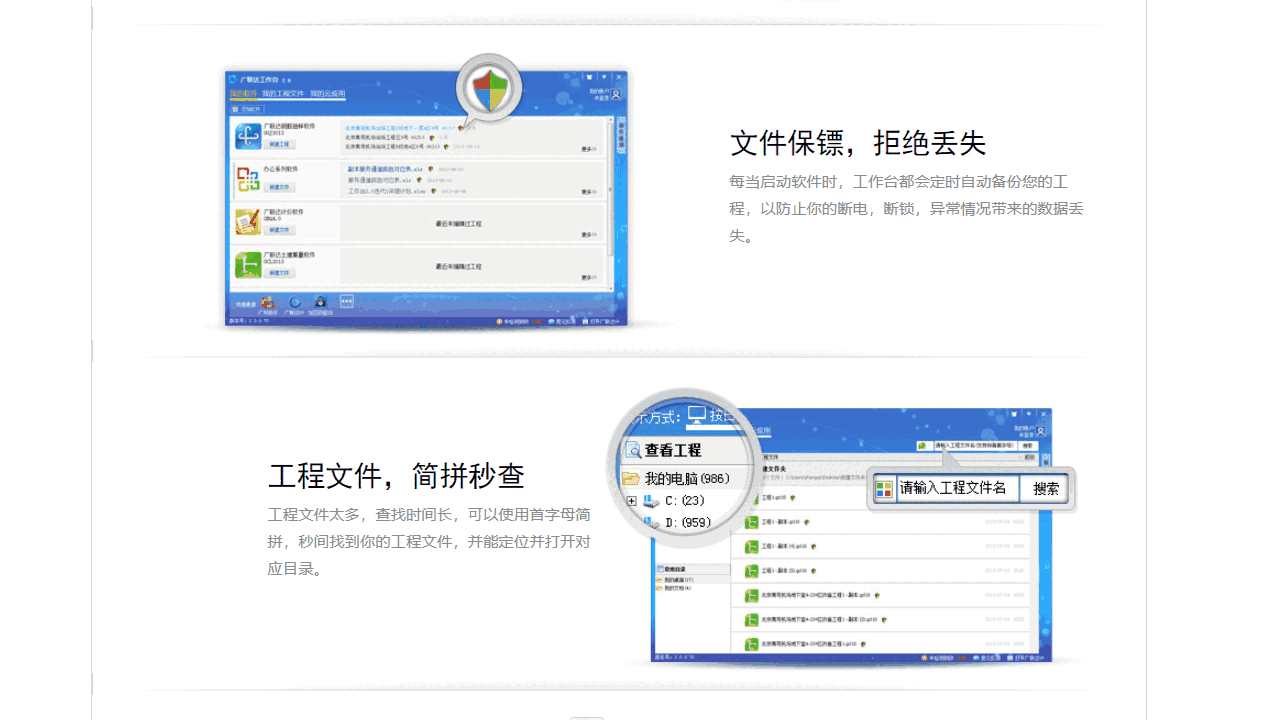Viewport: 1280px width, 720px height.
Task: Open the 查看工程 magnifier icon
Action: click(634, 451)
